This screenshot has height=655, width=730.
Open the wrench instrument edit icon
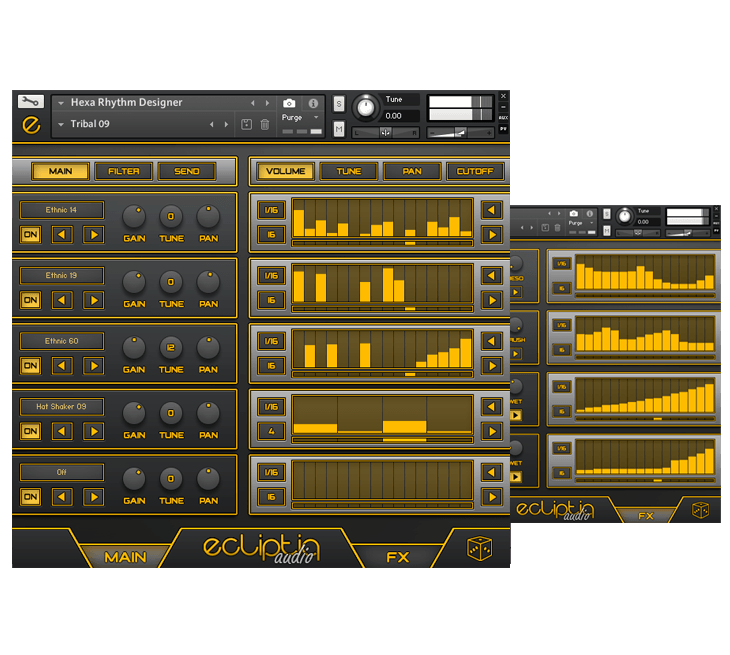[30, 102]
